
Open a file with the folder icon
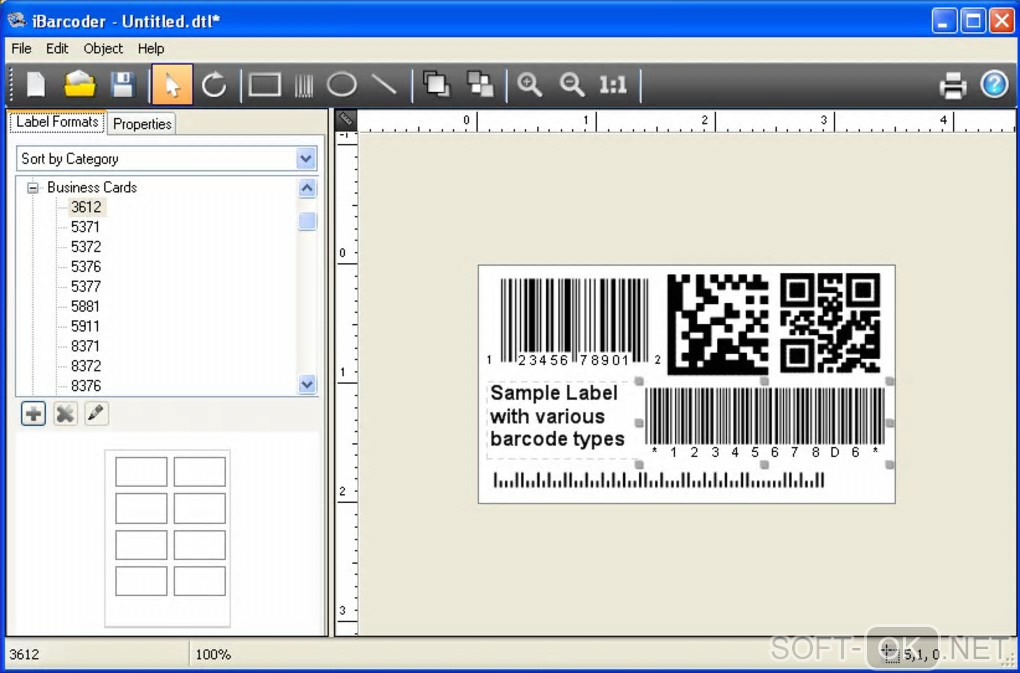tap(79, 85)
